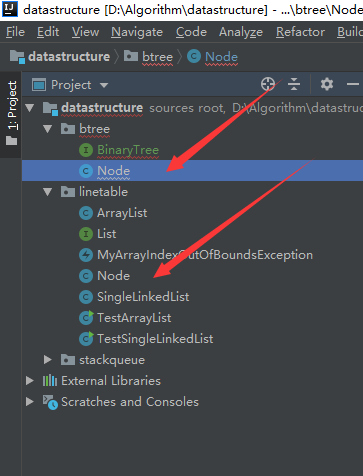The width and height of the screenshot is (363, 476).
Task: Open the Analyze menu
Action: coord(241,32)
